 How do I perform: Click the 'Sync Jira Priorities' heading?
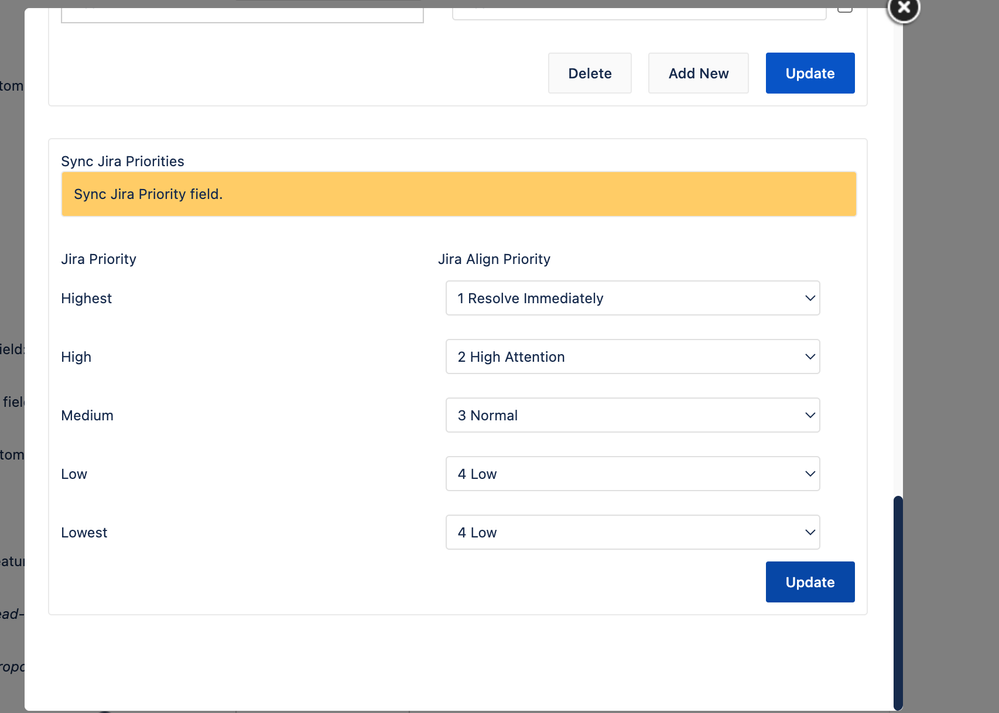[122, 161]
